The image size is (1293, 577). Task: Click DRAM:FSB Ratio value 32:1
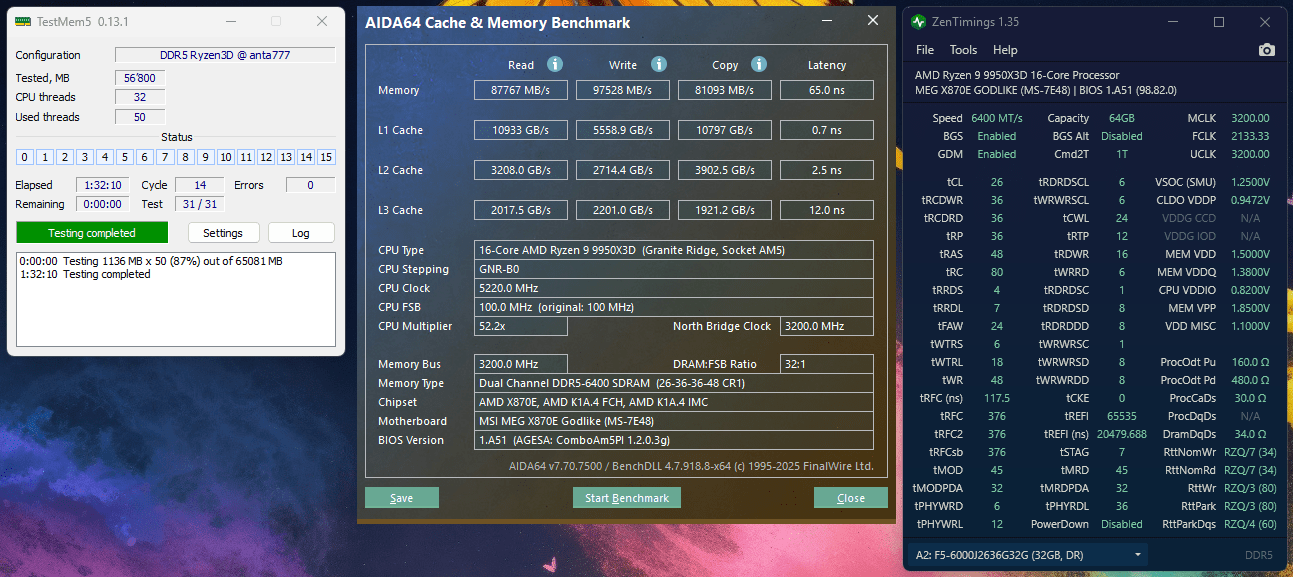pyautogui.click(x=827, y=364)
